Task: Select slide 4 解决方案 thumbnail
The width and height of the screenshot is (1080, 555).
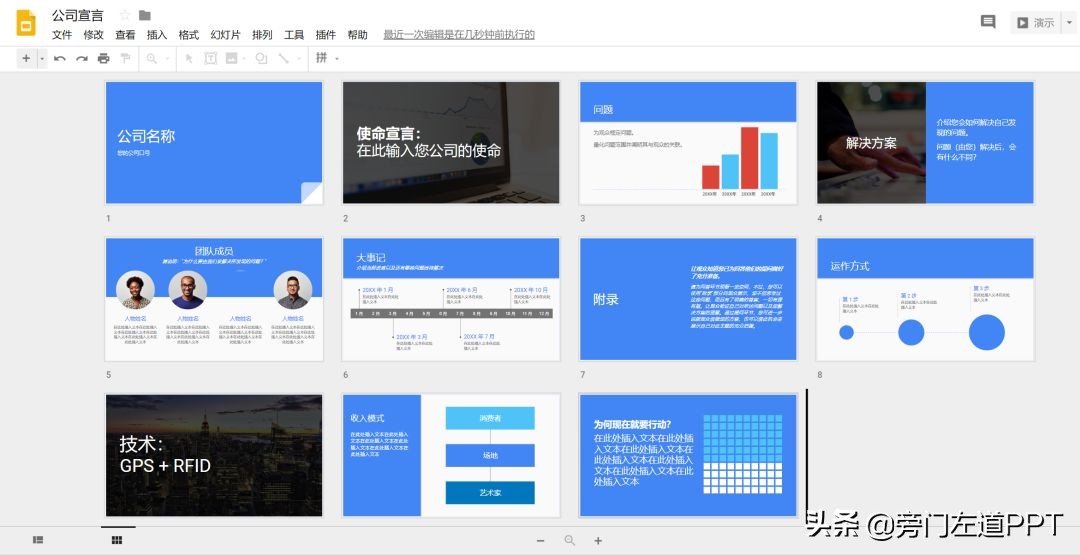Action: 925,143
